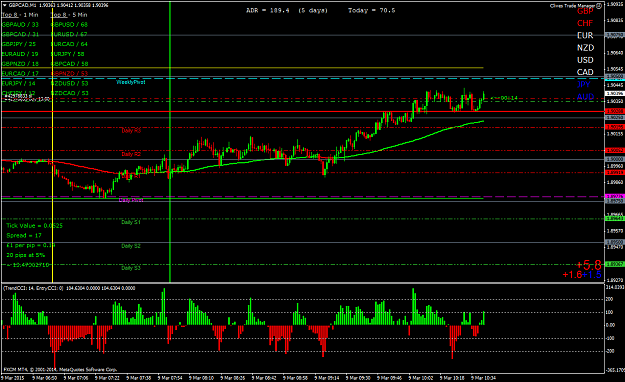This screenshot has width=625, height=382.
Task: Click the 20 pips at 5% text
Action: [26, 255]
